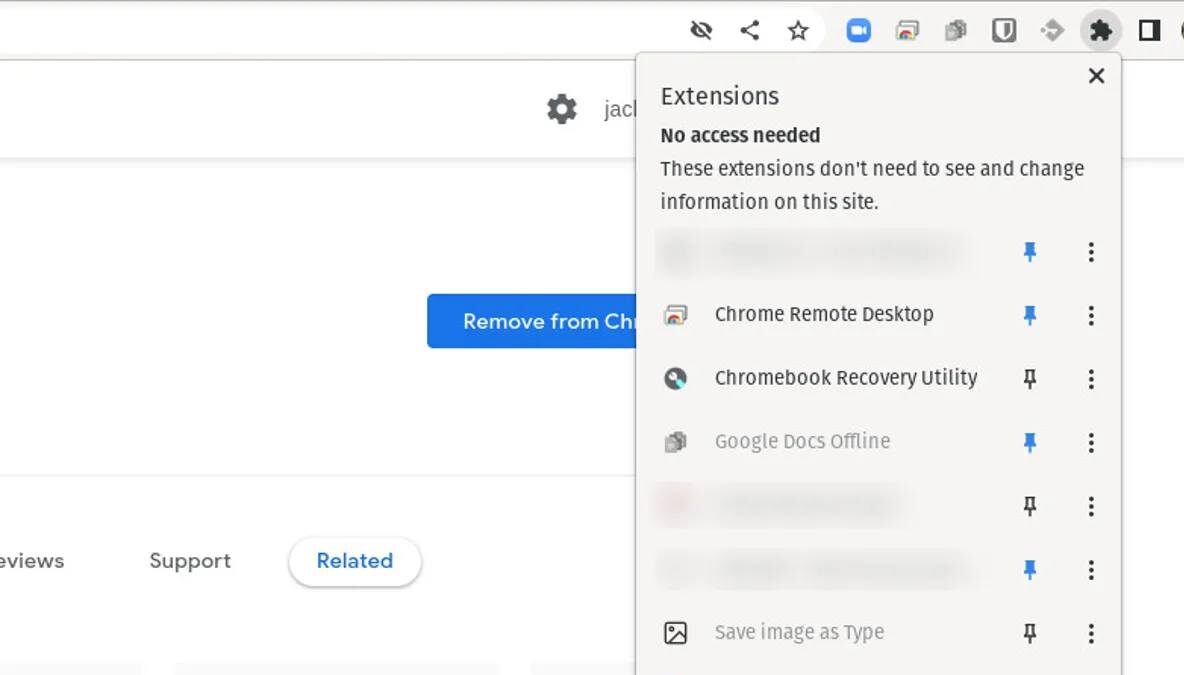Open the three-dot menu for Google Docs Offline
1184x675 pixels.
pos(1091,442)
